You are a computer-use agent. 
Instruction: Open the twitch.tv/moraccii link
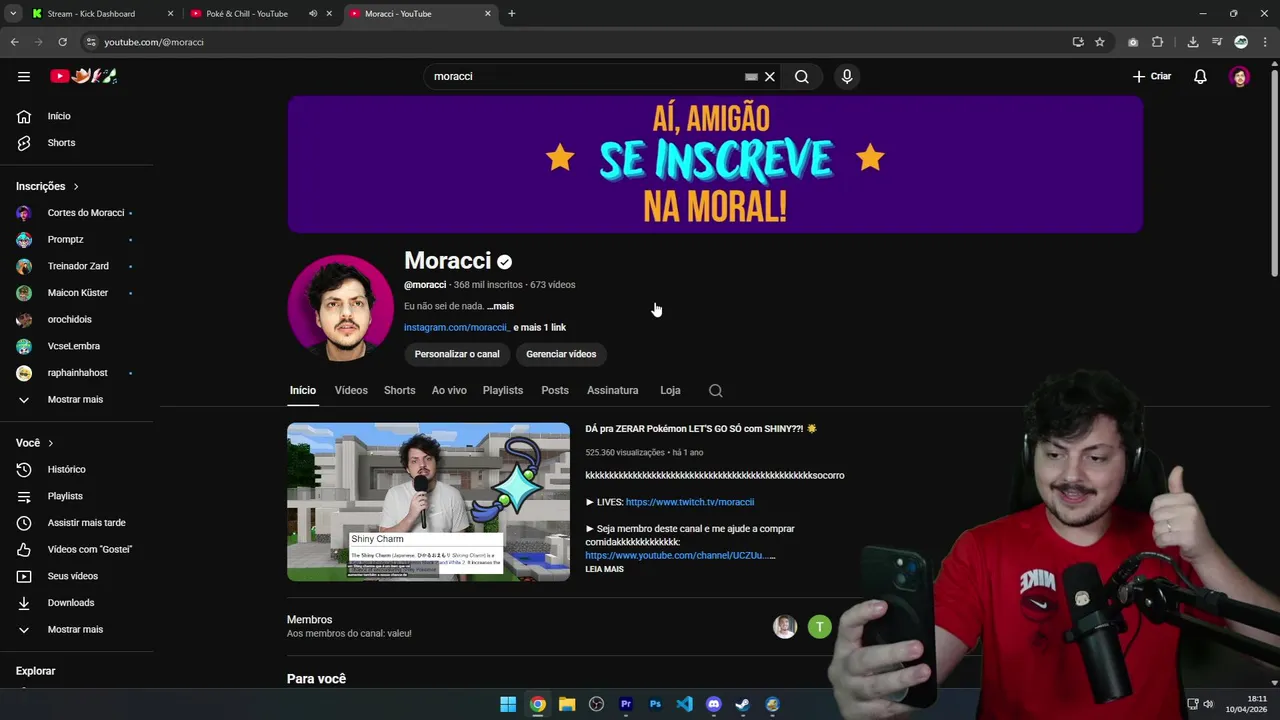(x=690, y=502)
